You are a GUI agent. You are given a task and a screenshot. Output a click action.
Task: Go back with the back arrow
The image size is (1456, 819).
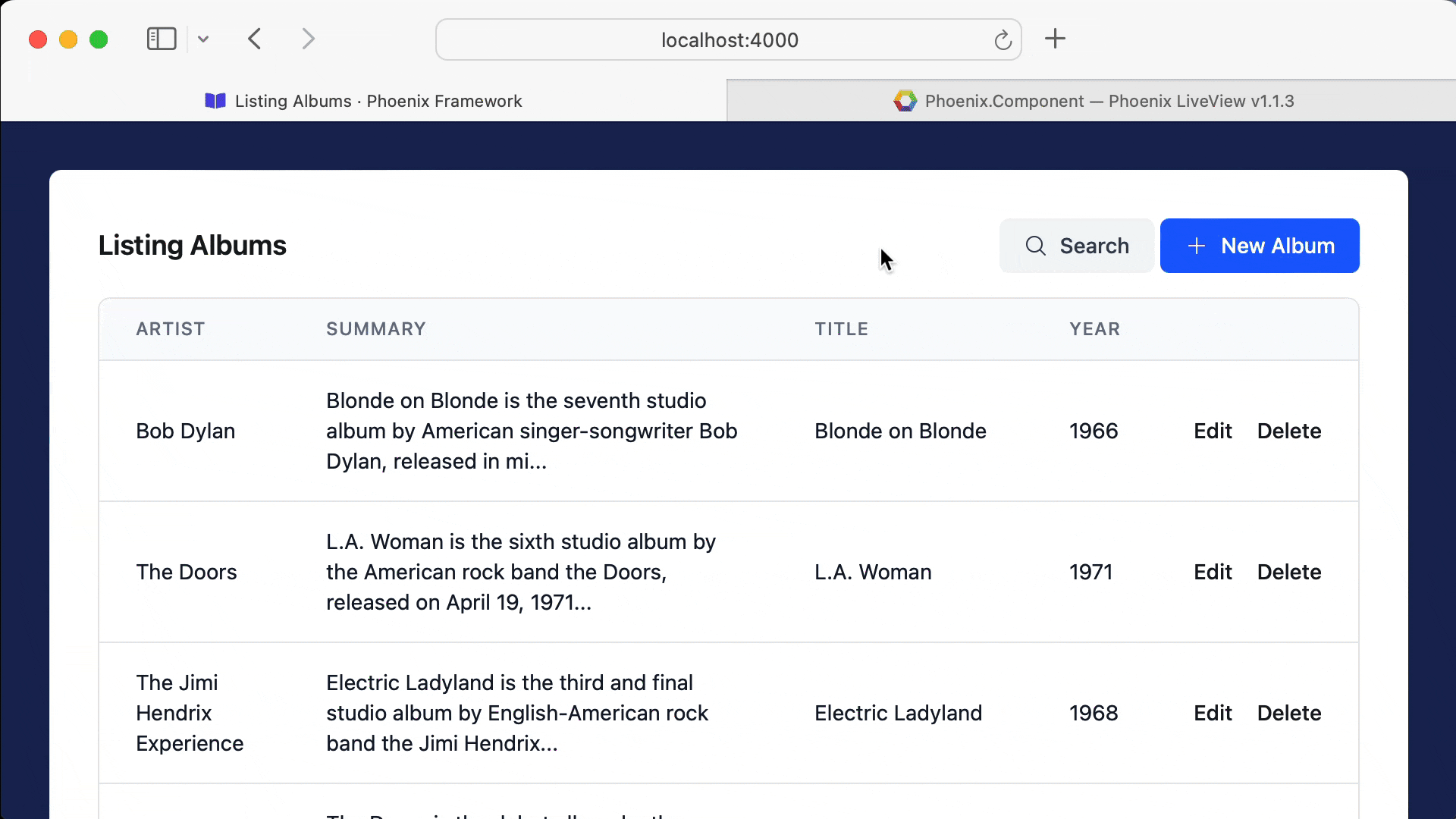(255, 39)
